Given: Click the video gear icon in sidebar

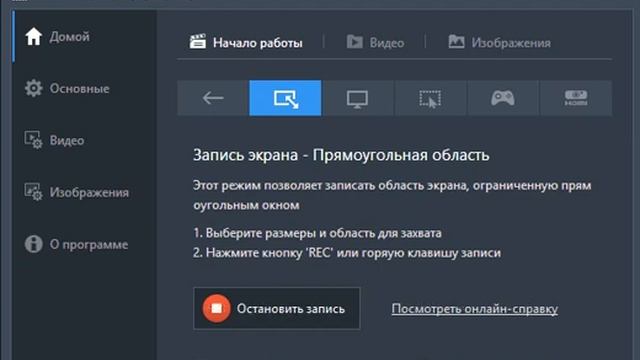Looking at the screenshot, I should pos(33,140).
